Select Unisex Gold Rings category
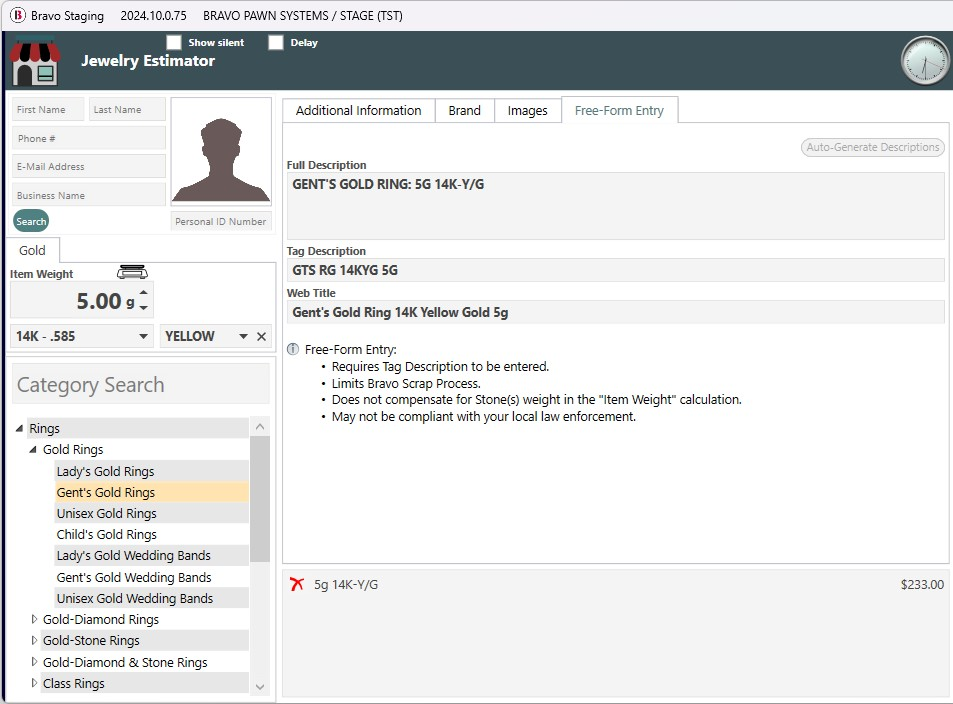Viewport: 953px width, 704px height. [151, 514]
